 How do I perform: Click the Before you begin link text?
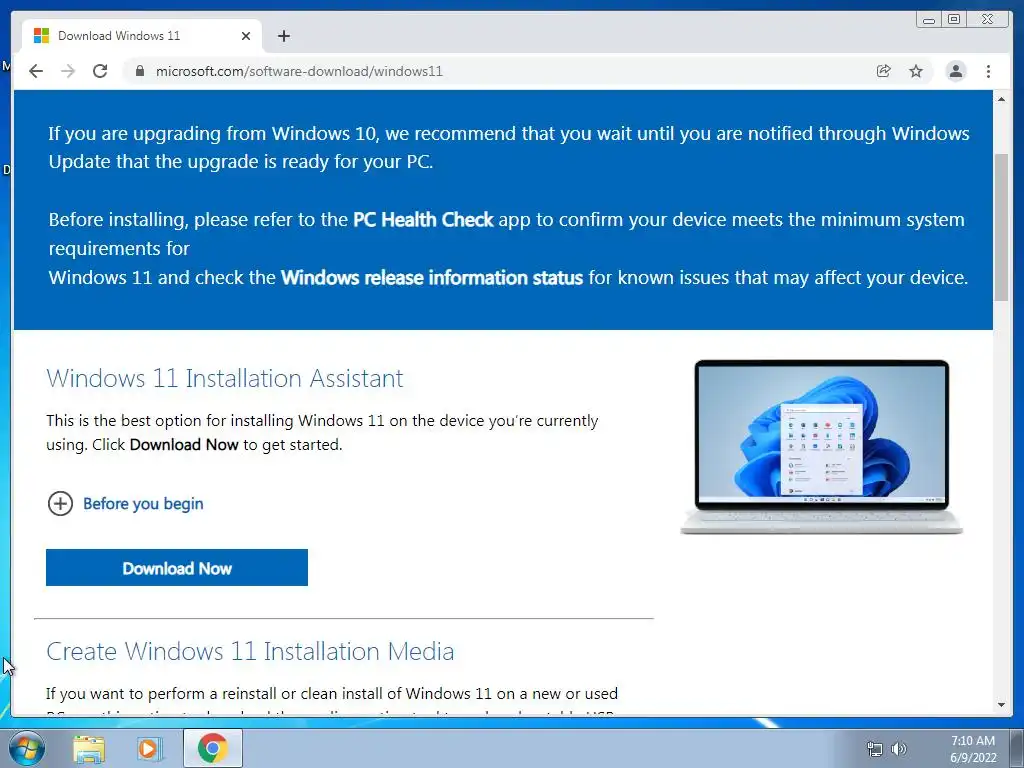pyautogui.click(x=143, y=504)
